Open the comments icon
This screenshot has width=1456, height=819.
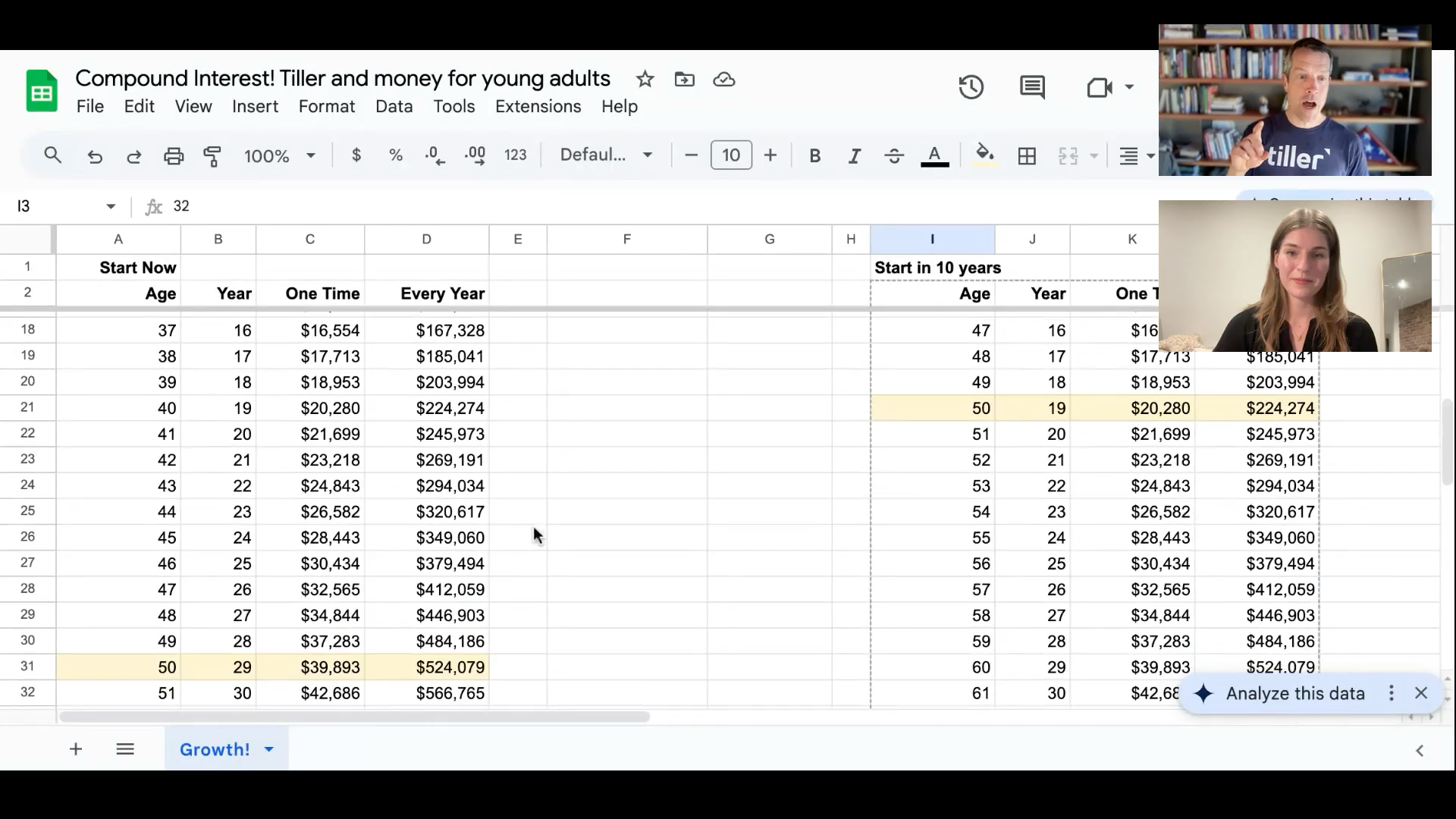1032,87
